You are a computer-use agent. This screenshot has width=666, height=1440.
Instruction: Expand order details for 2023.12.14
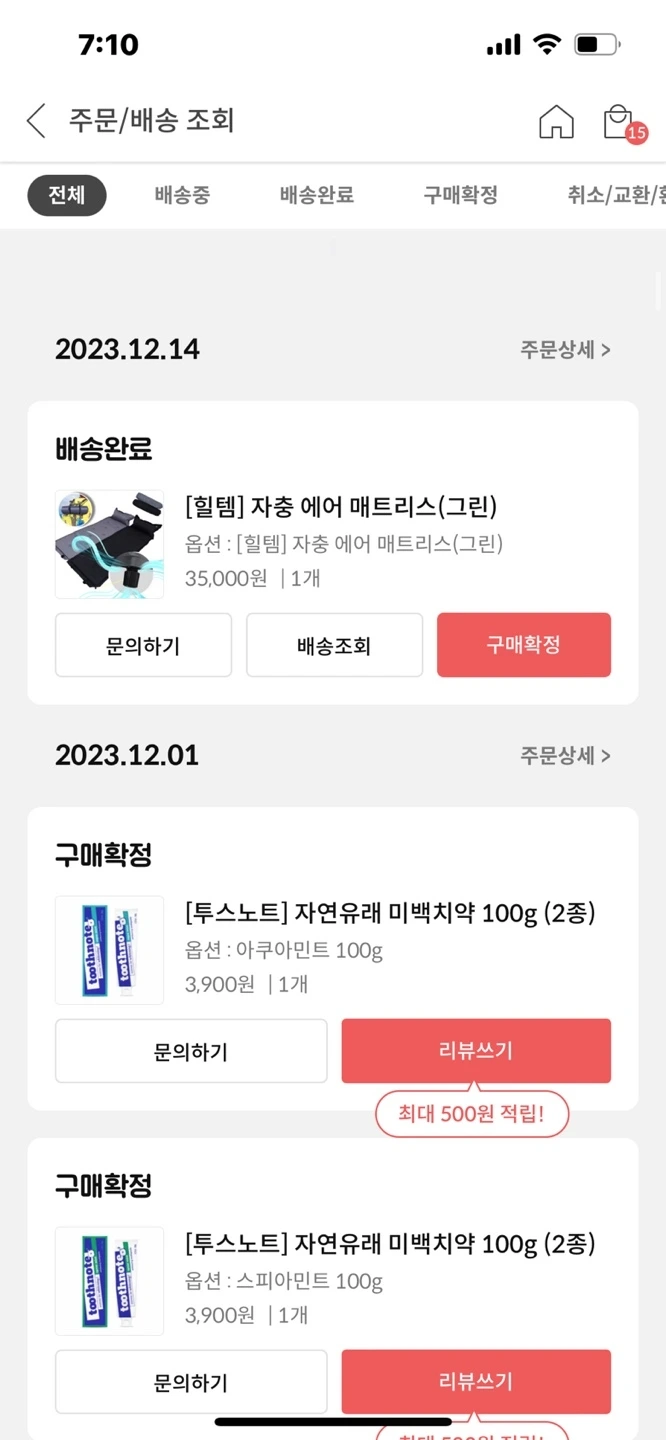(566, 350)
